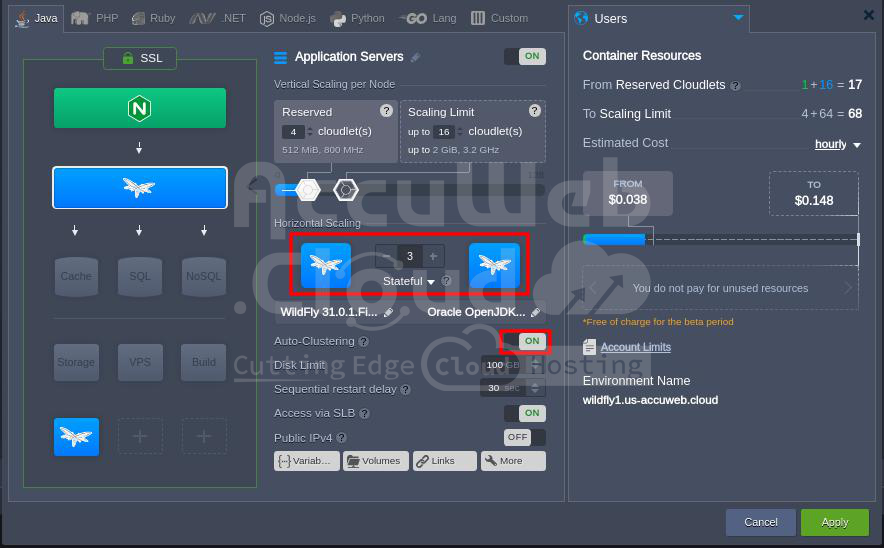Add a Storage node
Screen dimensions: 884x548
(x=76, y=362)
